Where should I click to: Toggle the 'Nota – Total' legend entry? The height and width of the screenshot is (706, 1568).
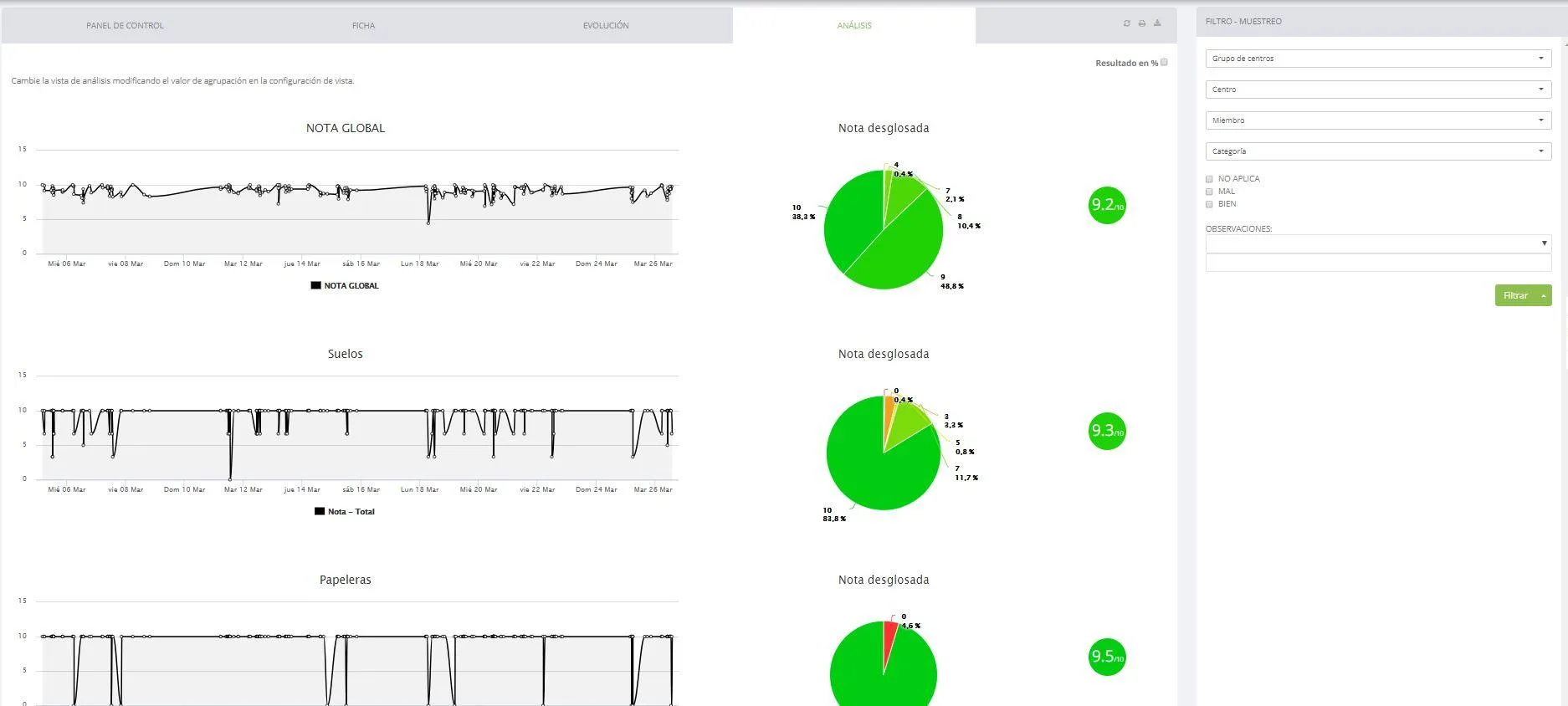(x=345, y=512)
